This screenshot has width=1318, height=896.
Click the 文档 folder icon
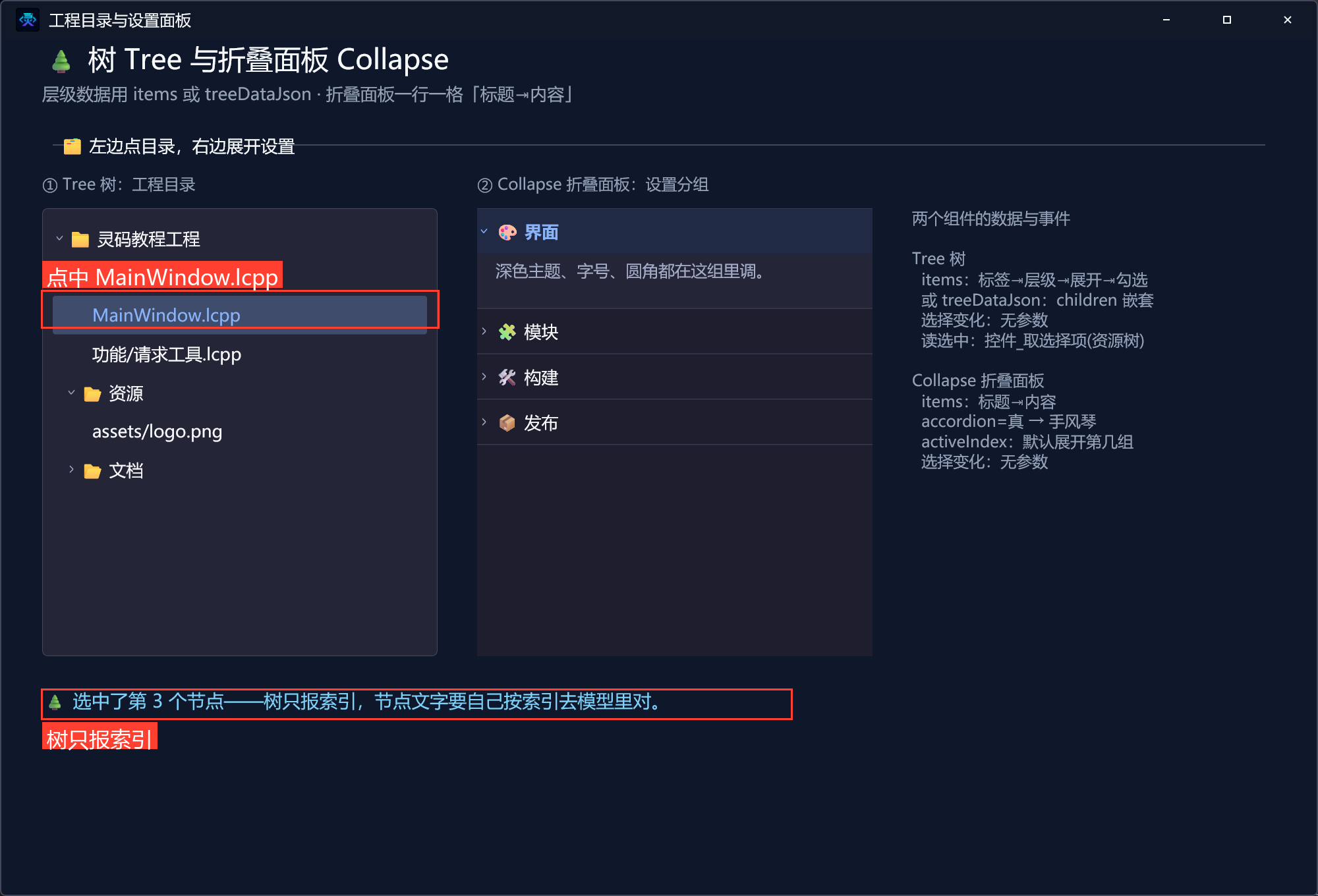click(x=92, y=471)
